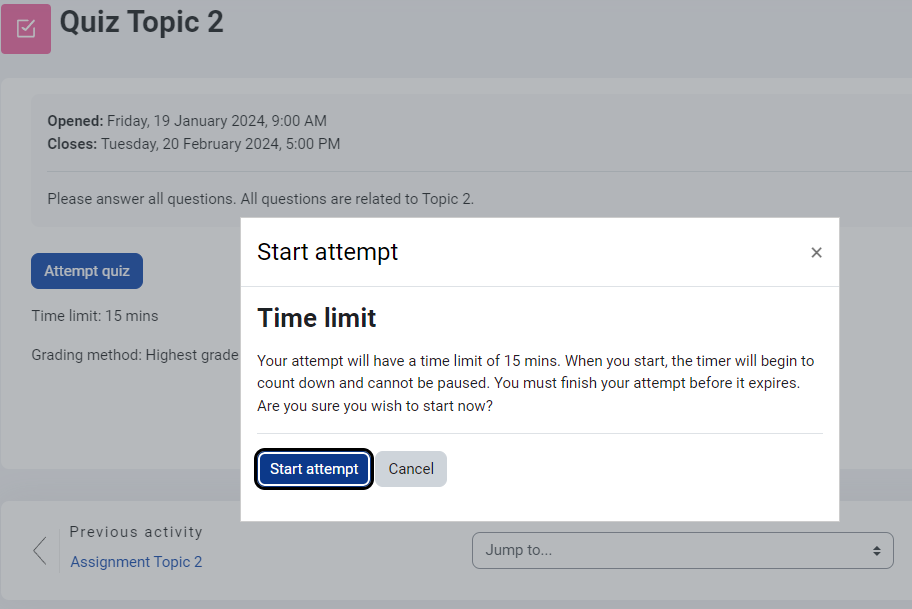Click the Previous activity label
This screenshot has width=912, height=609.
(136, 532)
